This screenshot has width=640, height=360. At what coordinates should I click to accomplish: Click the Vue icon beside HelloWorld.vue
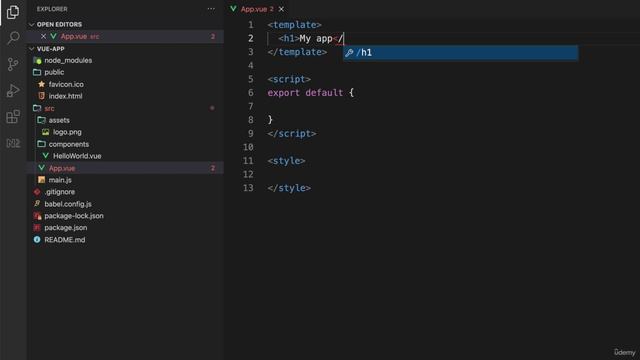point(45,156)
